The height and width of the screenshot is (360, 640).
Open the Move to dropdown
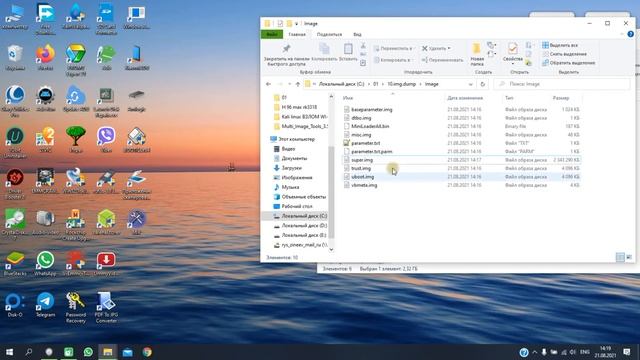pyautogui.click(x=393, y=48)
